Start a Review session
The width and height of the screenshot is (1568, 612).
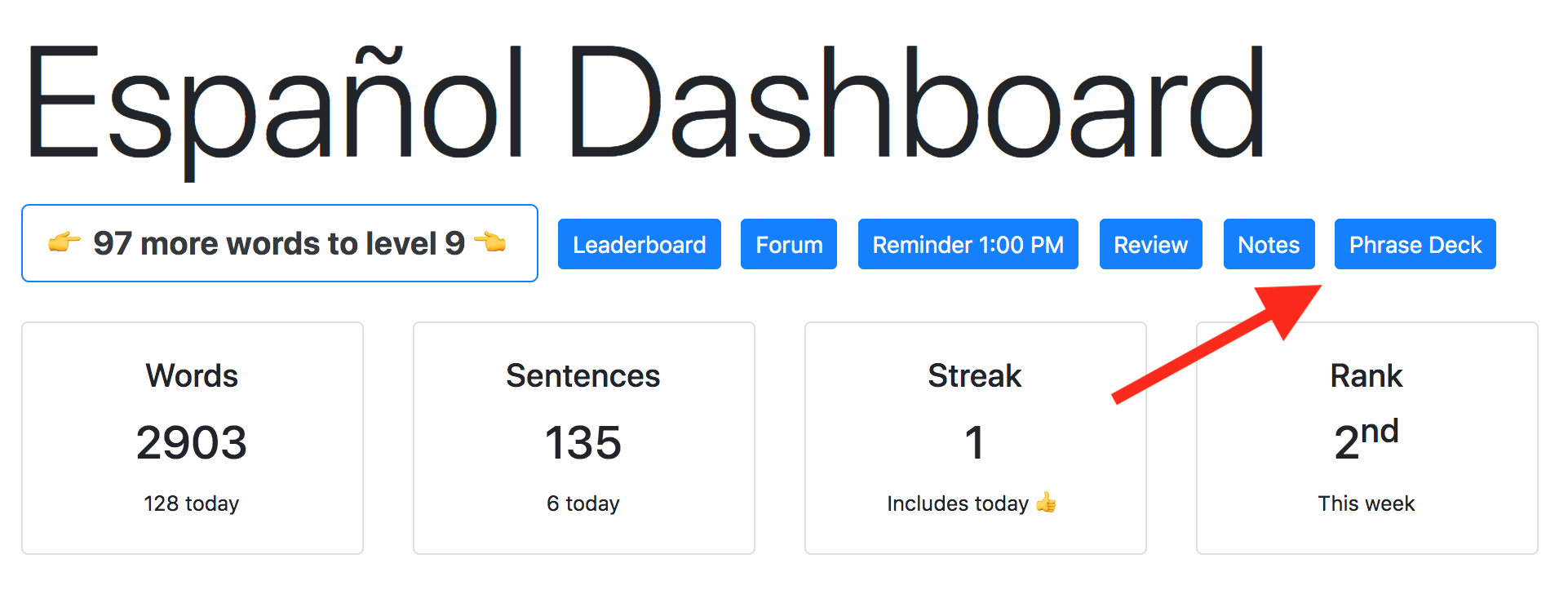pos(1150,244)
